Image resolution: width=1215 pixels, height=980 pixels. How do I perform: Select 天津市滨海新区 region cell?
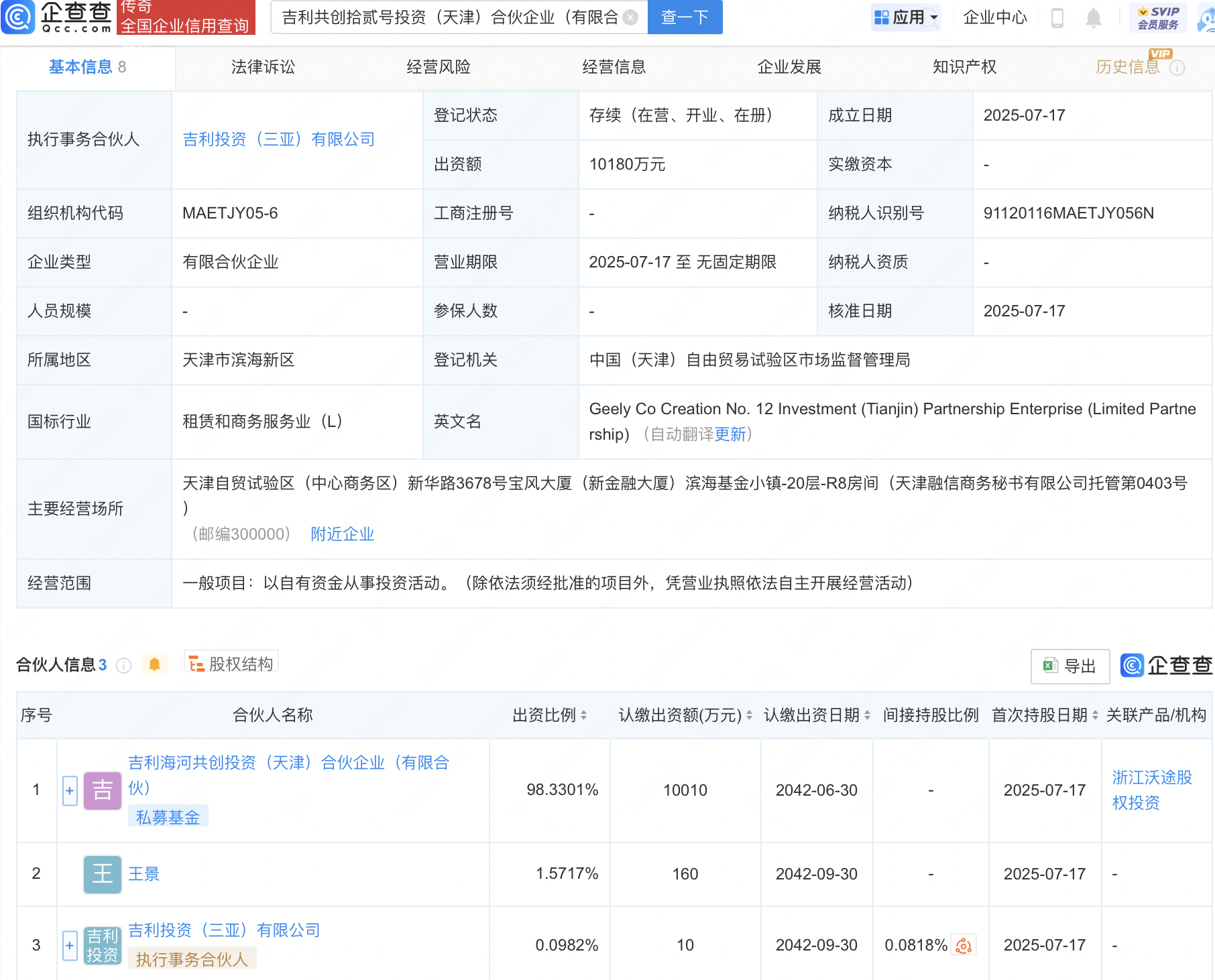pyautogui.click(x=239, y=360)
